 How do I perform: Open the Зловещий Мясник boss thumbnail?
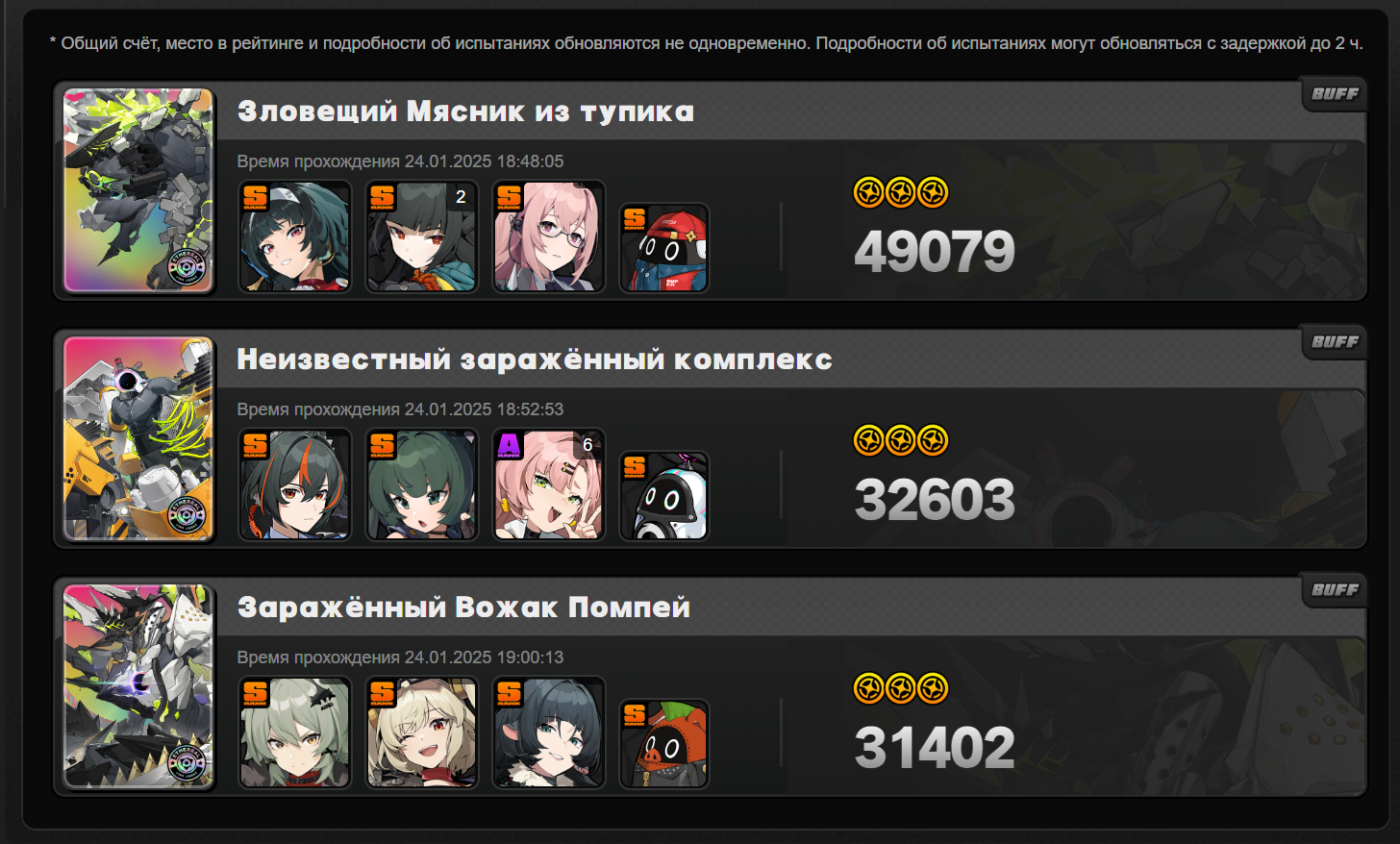tap(138, 190)
